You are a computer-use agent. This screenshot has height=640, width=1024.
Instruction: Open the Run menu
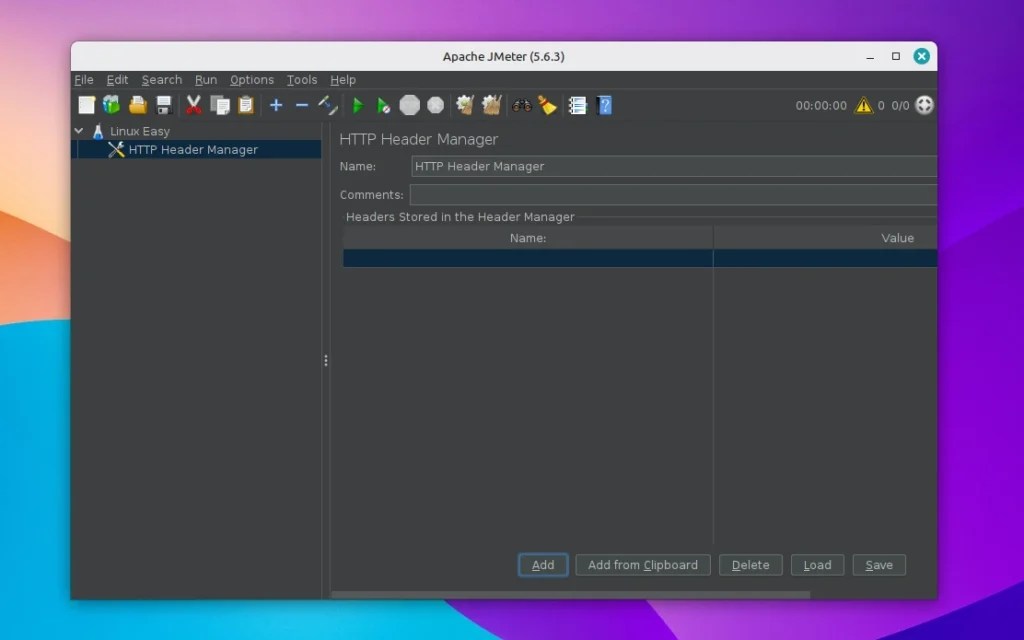click(205, 79)
